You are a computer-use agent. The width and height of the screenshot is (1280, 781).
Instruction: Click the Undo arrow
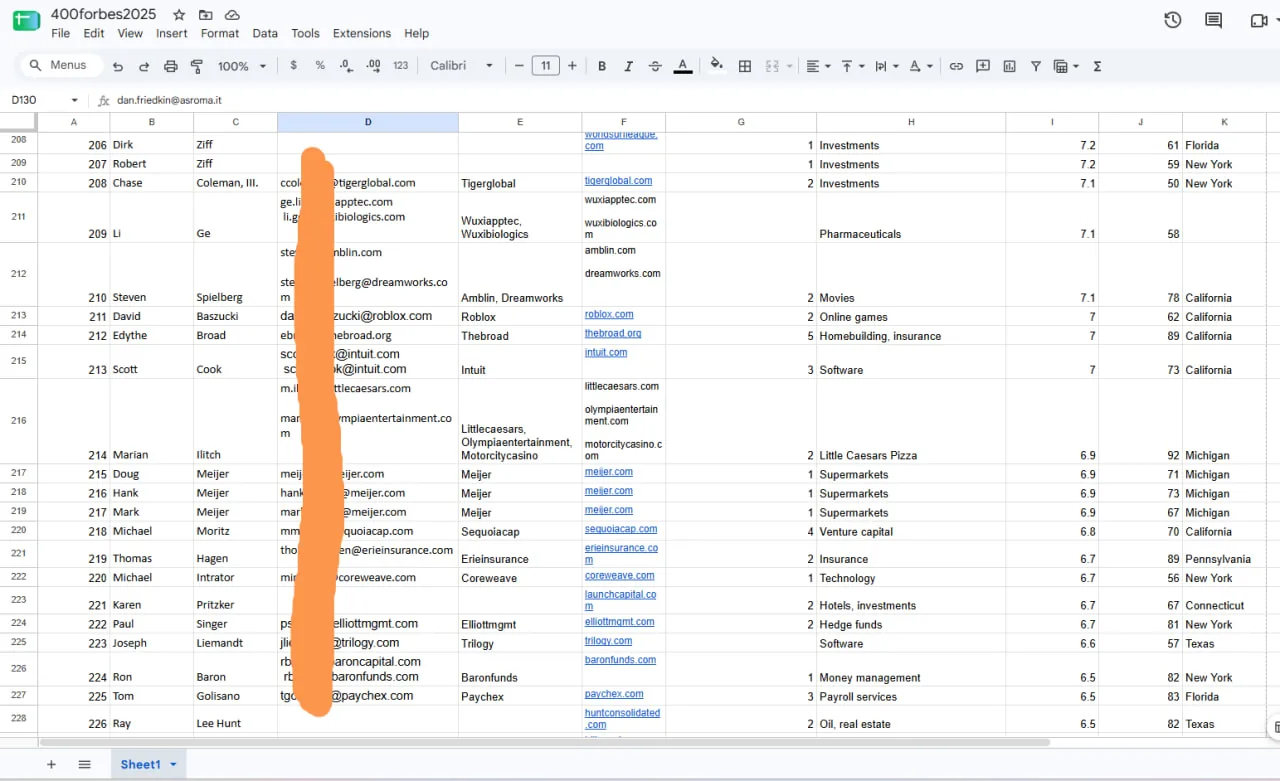coord(118,66)
